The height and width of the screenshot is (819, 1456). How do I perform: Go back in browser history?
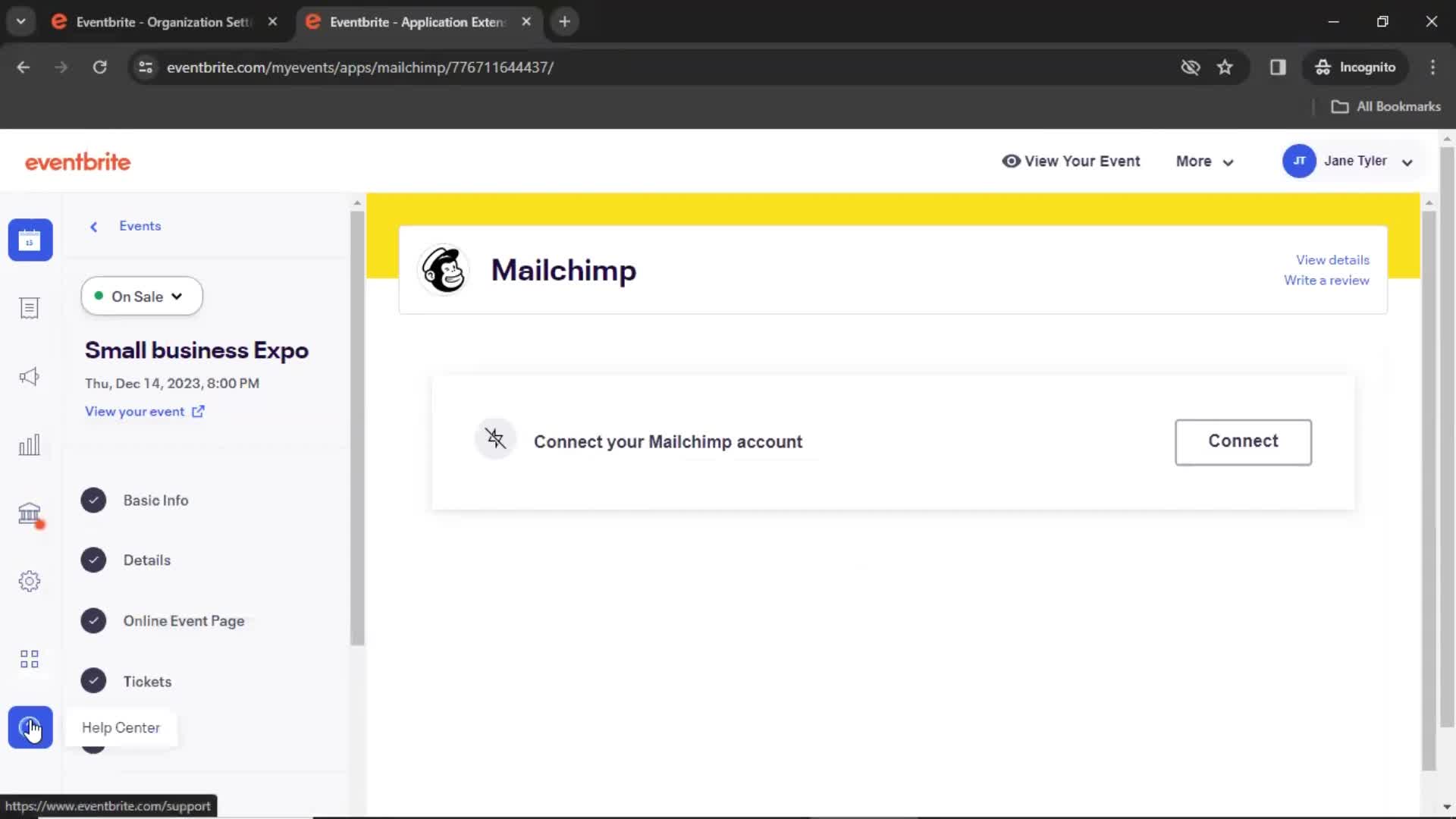coord(24,67)
